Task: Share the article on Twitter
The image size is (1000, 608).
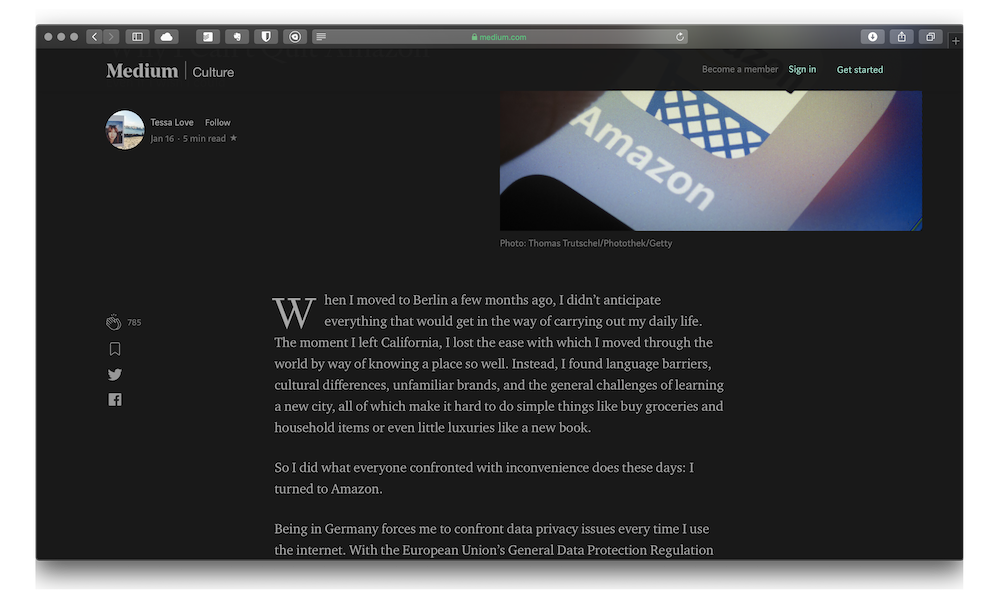Action: [115, 374]
